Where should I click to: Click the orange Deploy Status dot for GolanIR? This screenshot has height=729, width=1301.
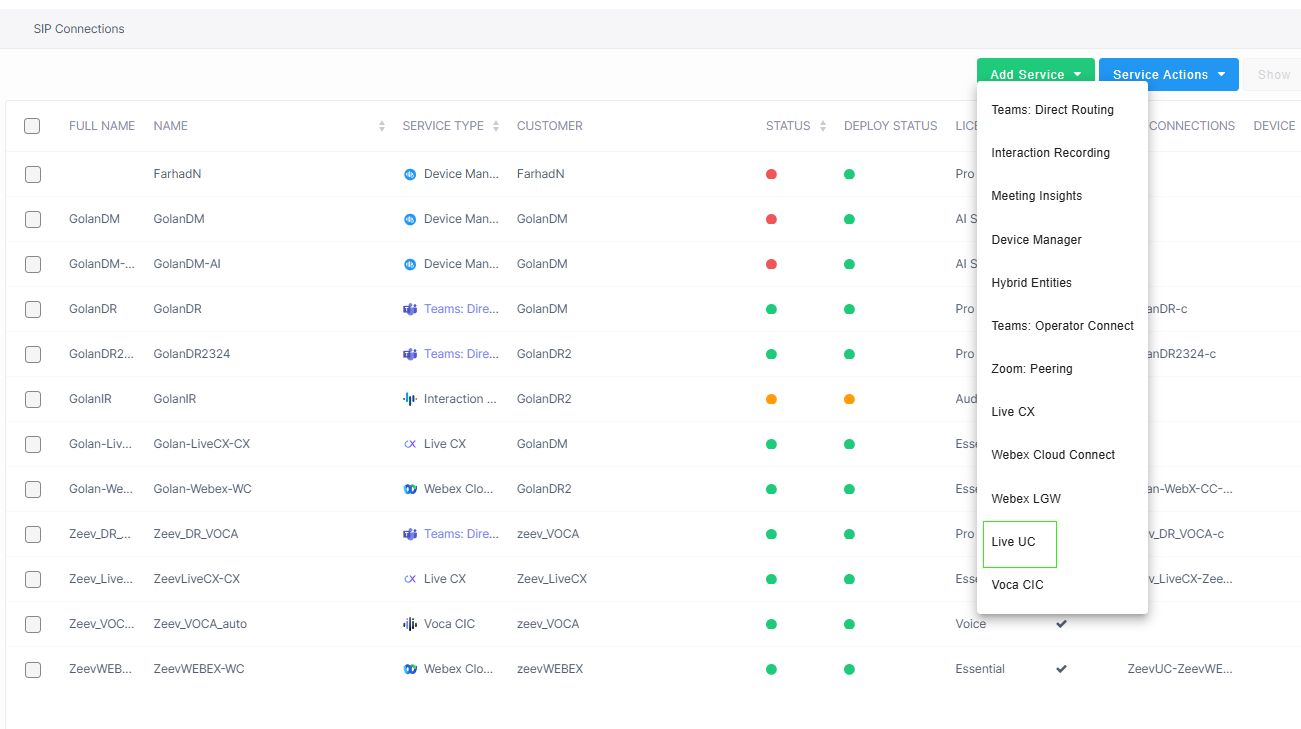coord(849,399)
